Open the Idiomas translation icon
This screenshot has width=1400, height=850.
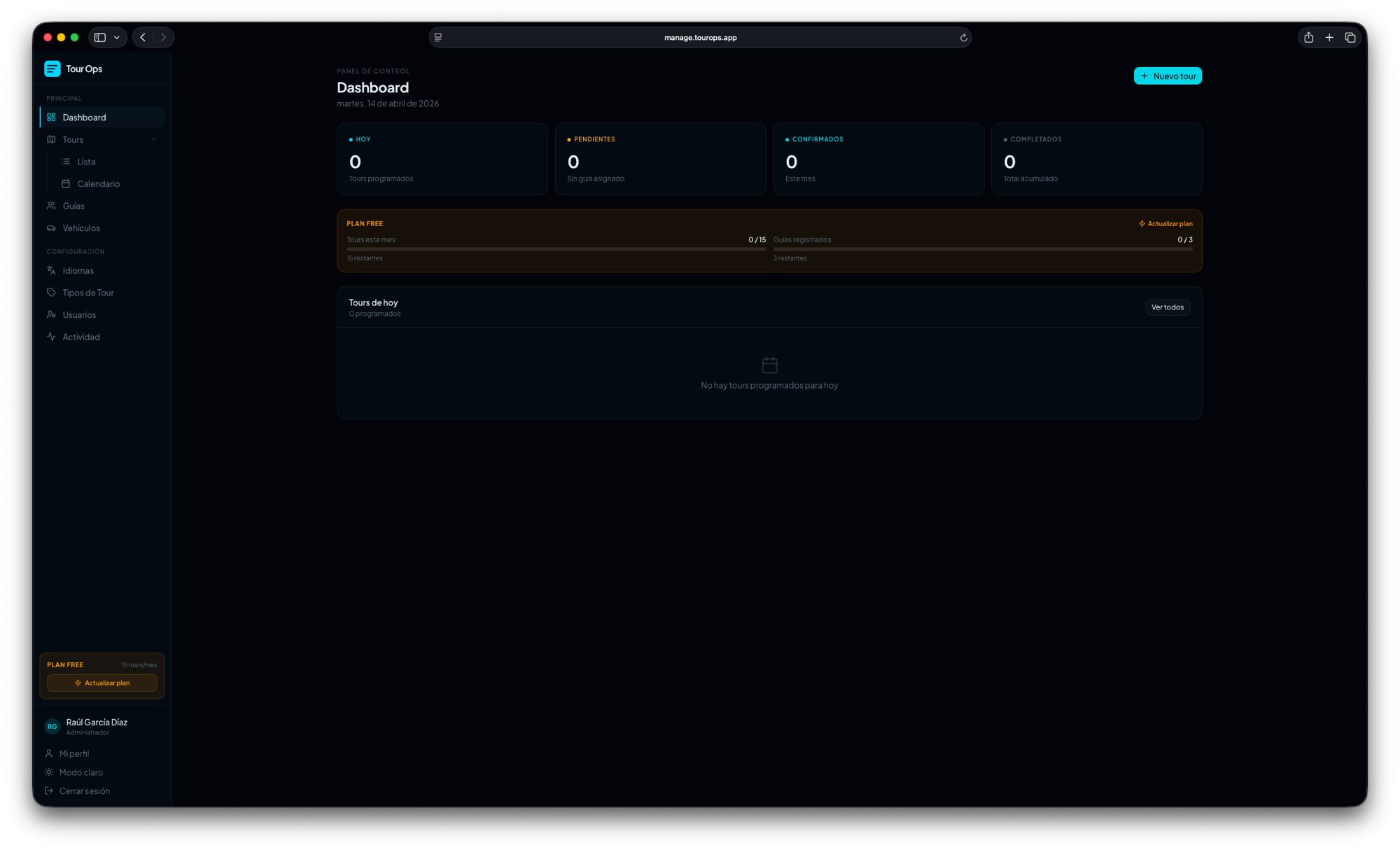coord(51,270)
